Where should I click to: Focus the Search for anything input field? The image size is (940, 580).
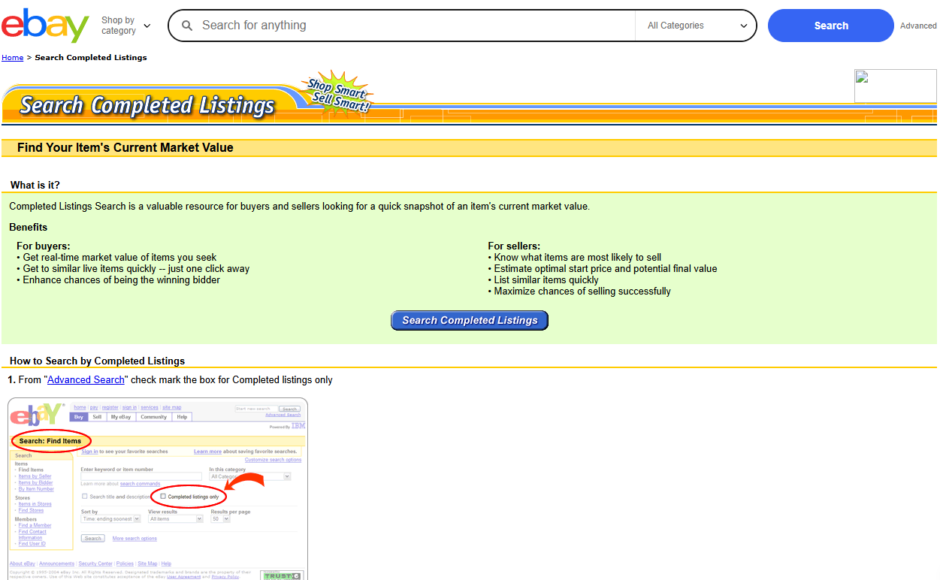coord(410,26)
